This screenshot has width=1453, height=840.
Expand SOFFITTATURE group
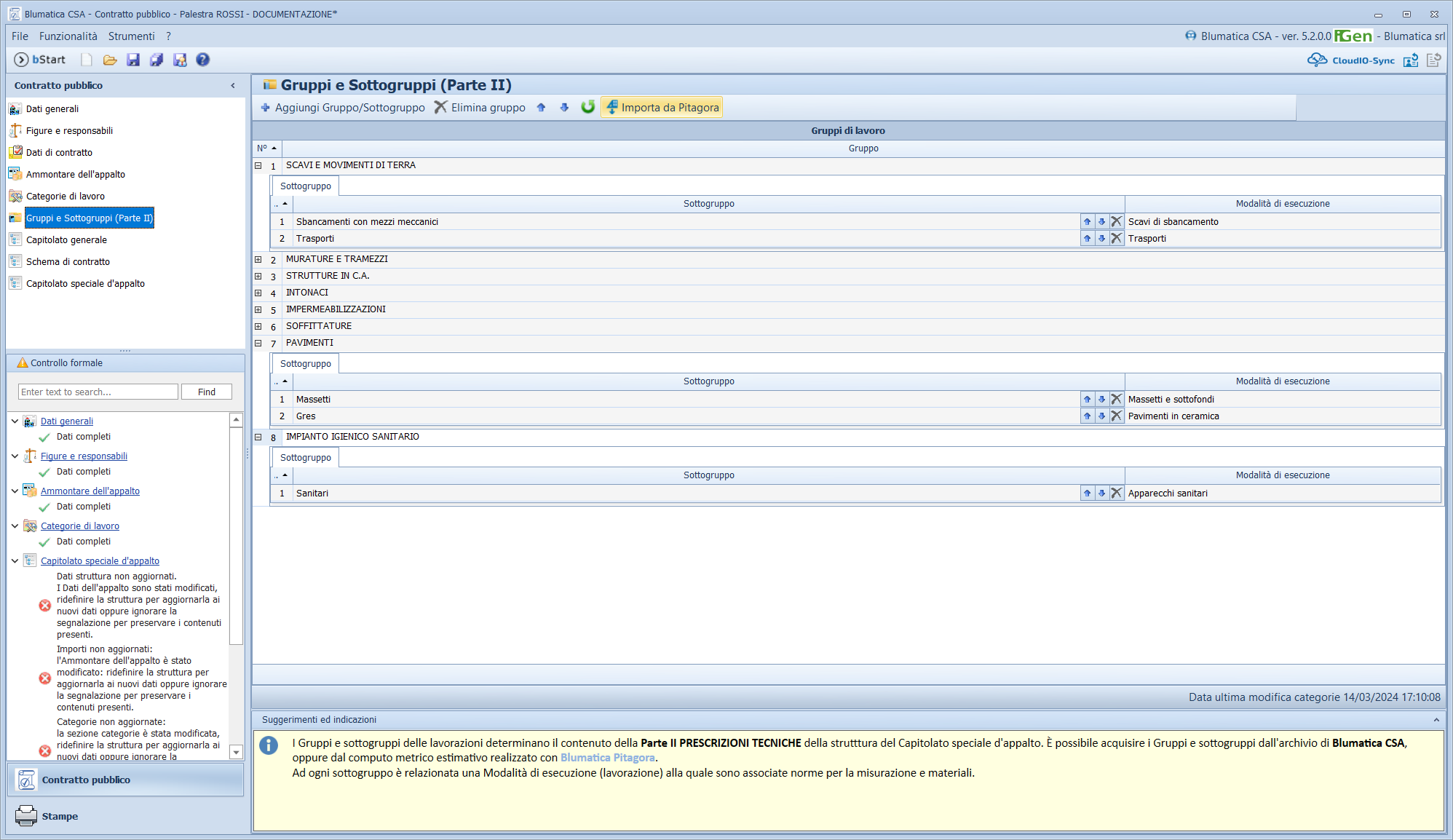point(258,327)
